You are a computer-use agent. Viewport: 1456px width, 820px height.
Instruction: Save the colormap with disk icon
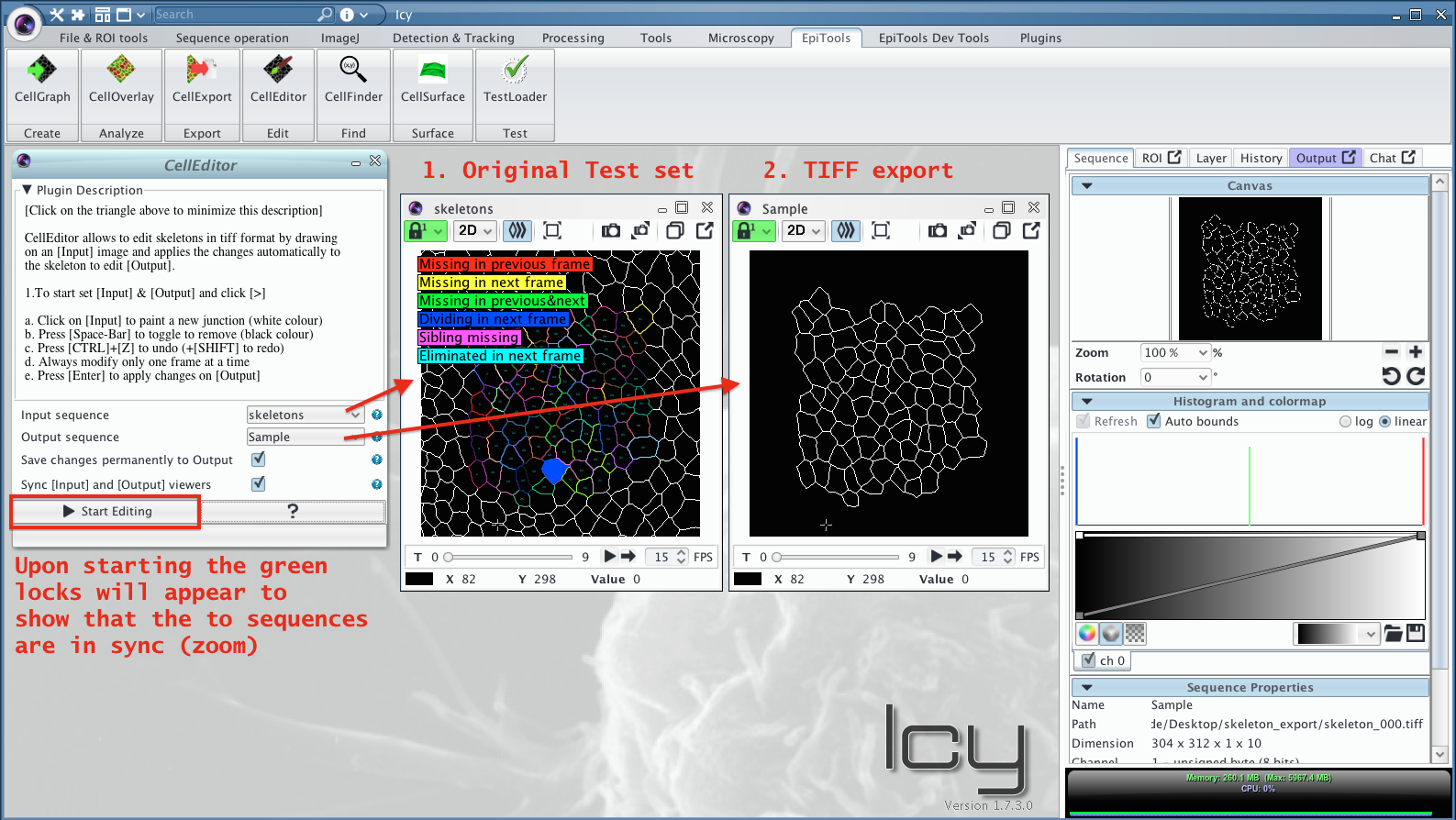1416,633
